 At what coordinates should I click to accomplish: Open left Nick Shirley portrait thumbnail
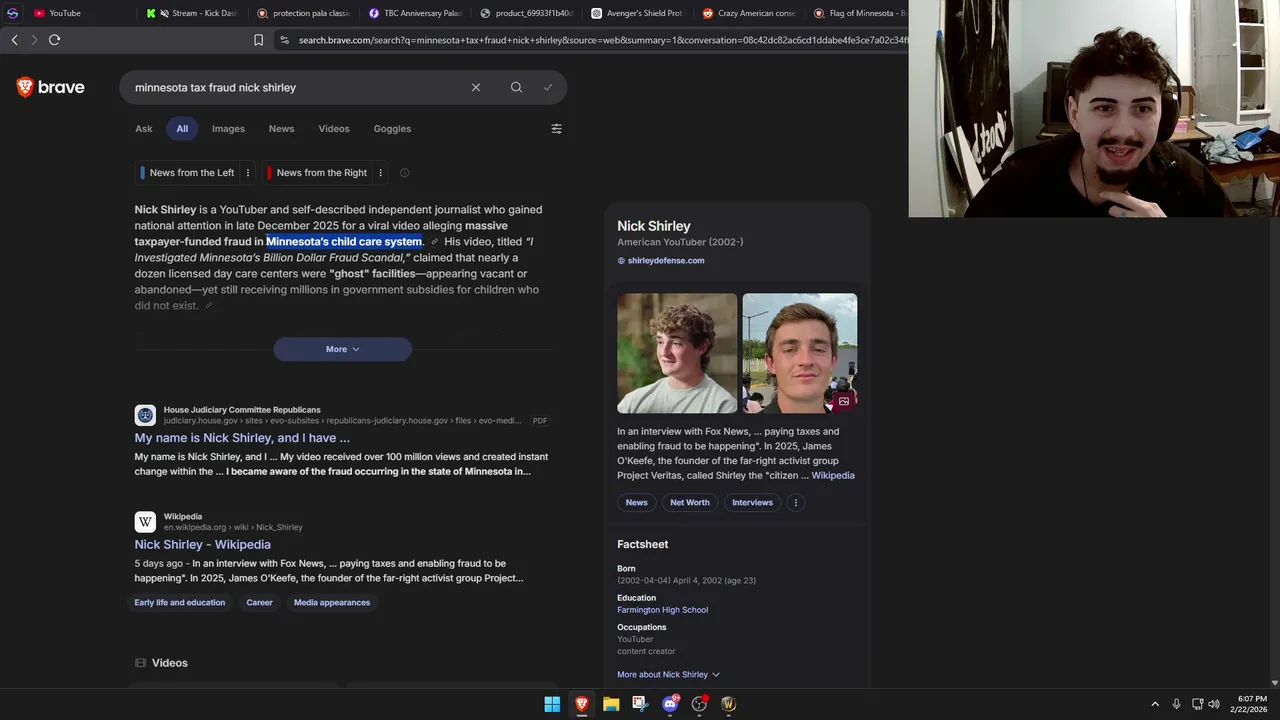coord(677,353)
